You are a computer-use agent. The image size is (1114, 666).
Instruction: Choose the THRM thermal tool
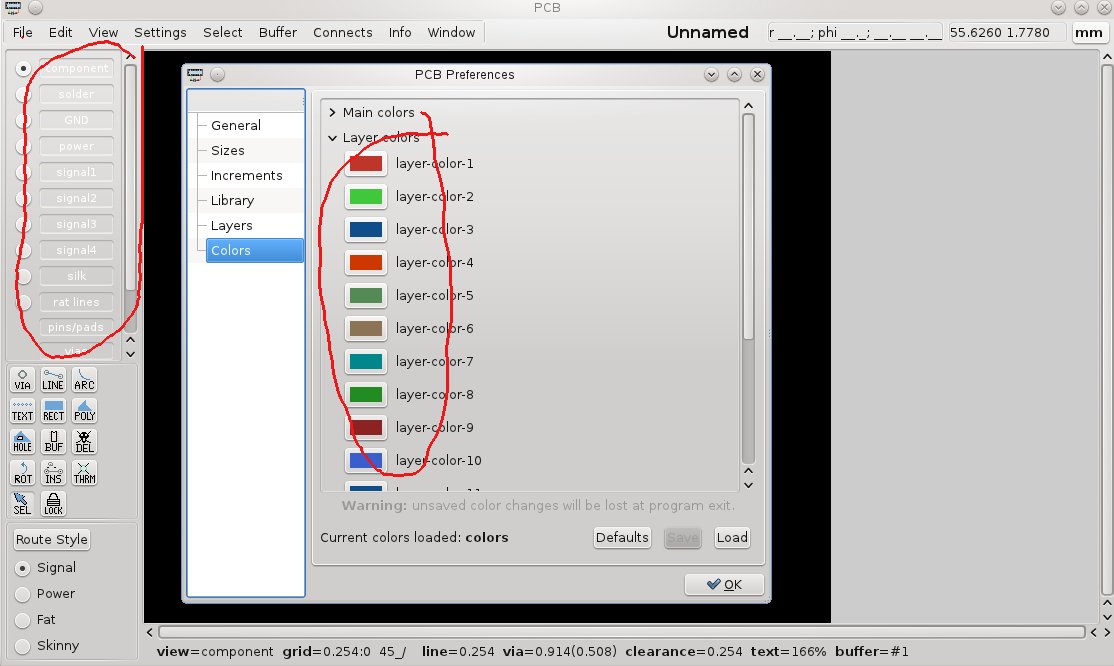pyautogui.click(x=85, y=472)
